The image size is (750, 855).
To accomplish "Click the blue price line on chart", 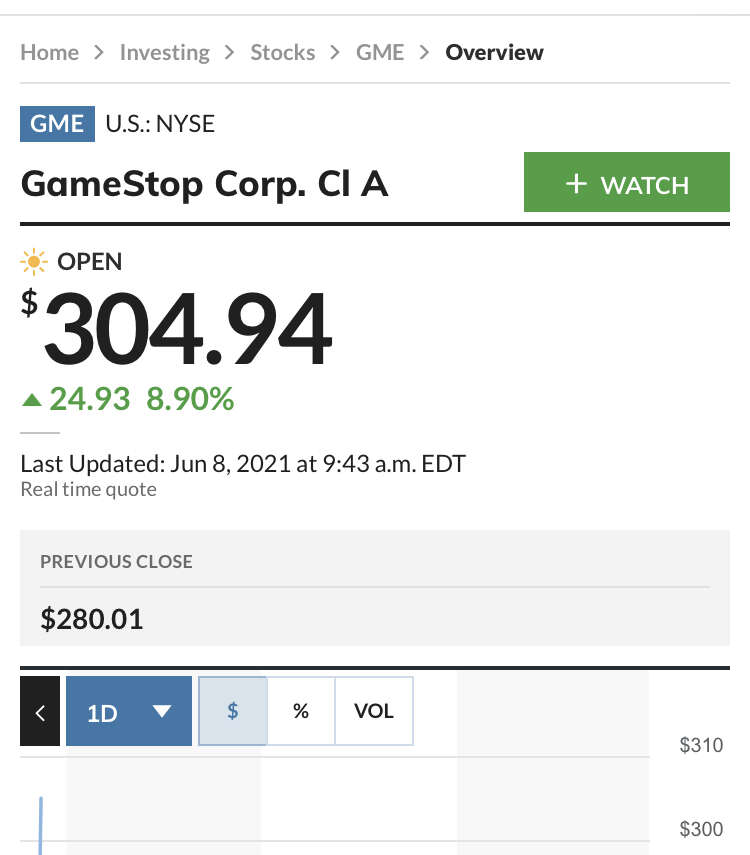I will (x=40, y=826).
